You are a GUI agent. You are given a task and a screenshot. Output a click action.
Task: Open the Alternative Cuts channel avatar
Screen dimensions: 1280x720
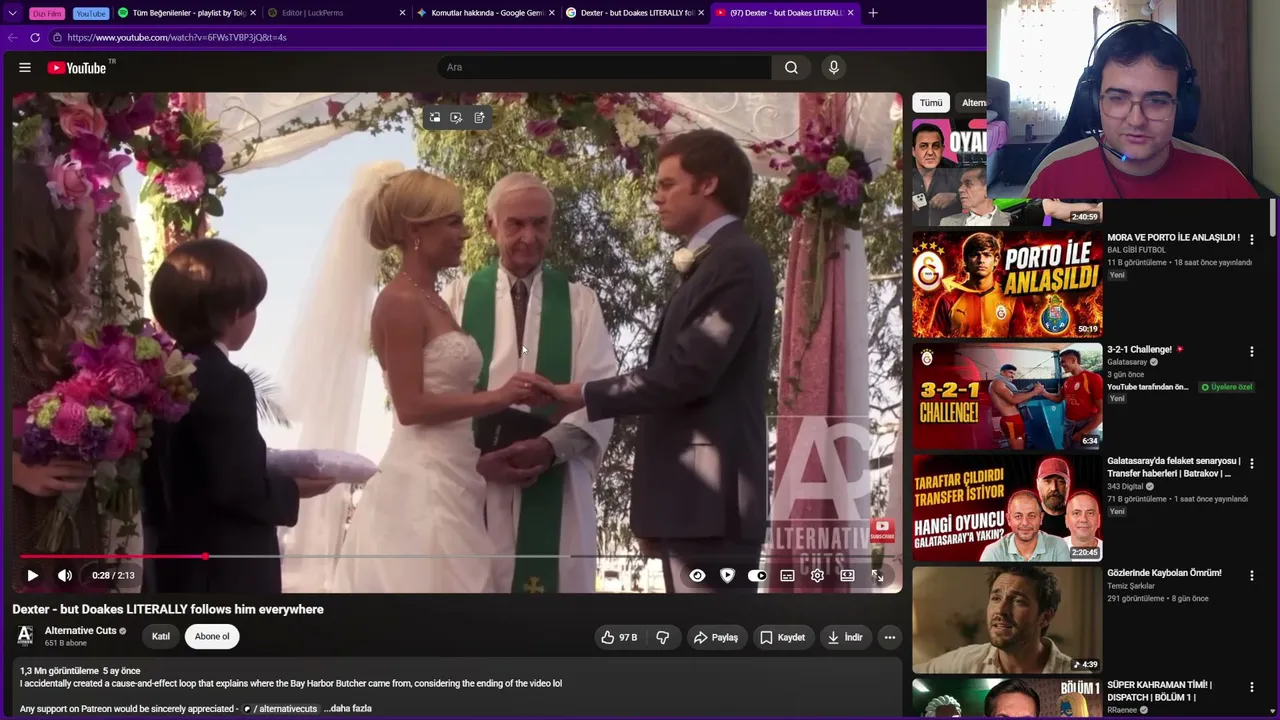[x=25, y=636]
